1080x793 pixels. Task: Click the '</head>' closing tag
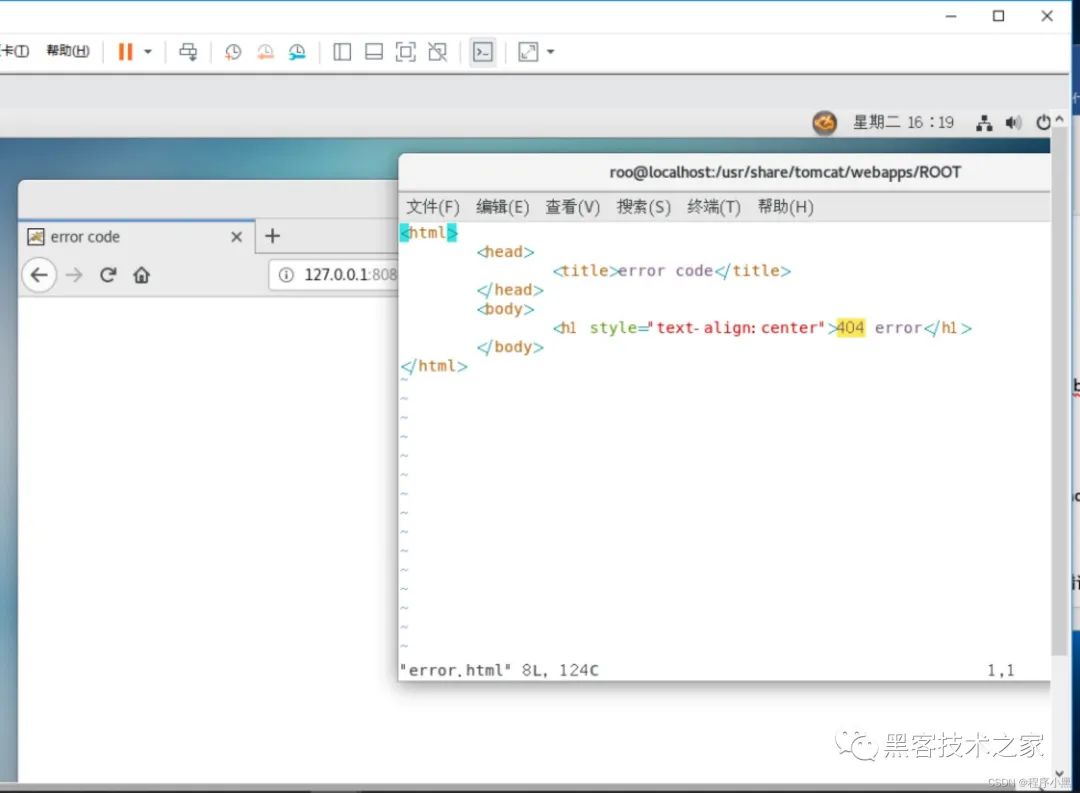[510, 290]
